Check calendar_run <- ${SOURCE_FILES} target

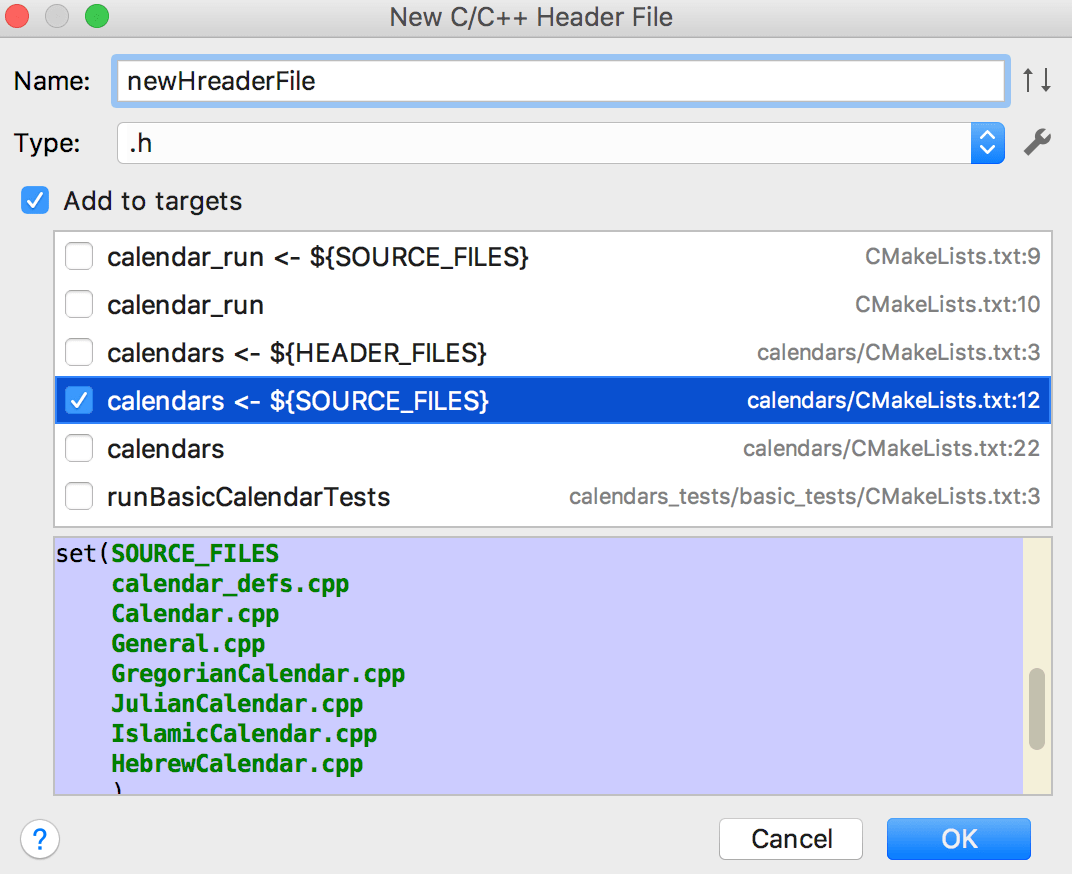(79, 257)
